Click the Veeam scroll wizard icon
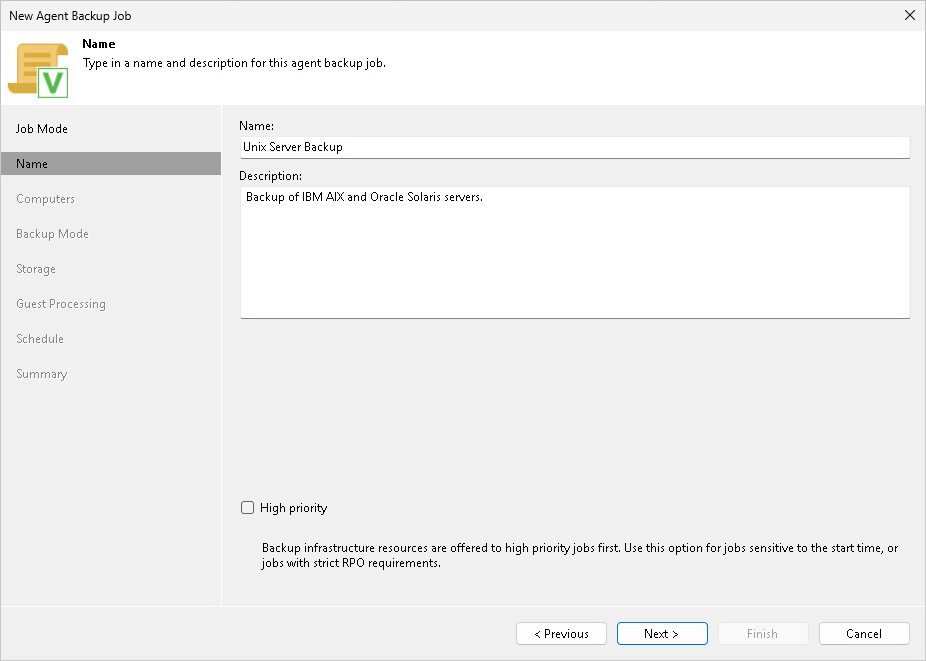926x661 pixels. (38, 70)
